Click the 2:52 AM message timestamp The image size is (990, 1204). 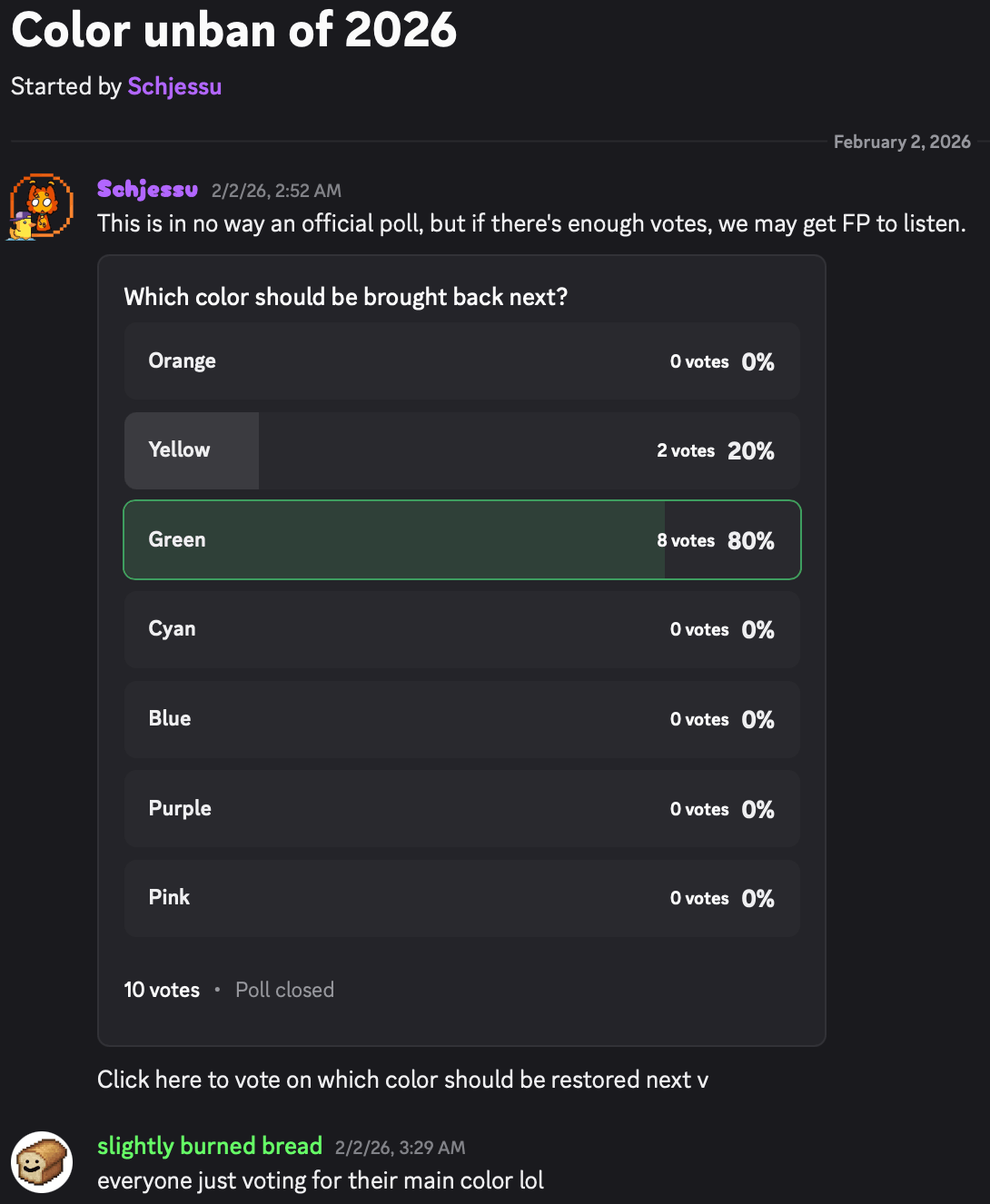point(276,191)
